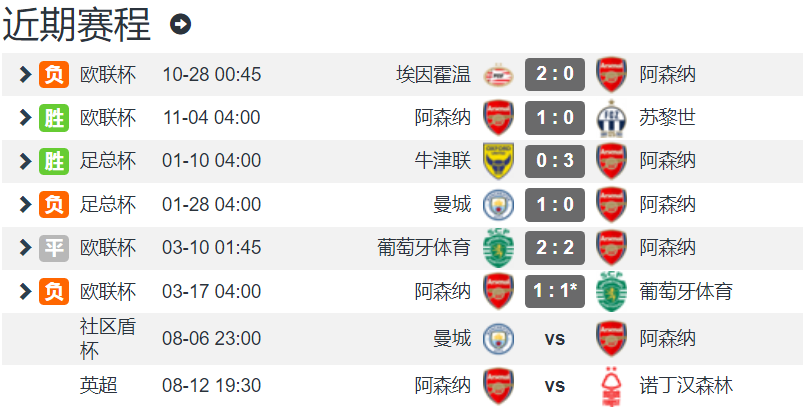Click the 1 : 1* score box
This screenshot has width=803, height=416.
(x=555, y=292)
